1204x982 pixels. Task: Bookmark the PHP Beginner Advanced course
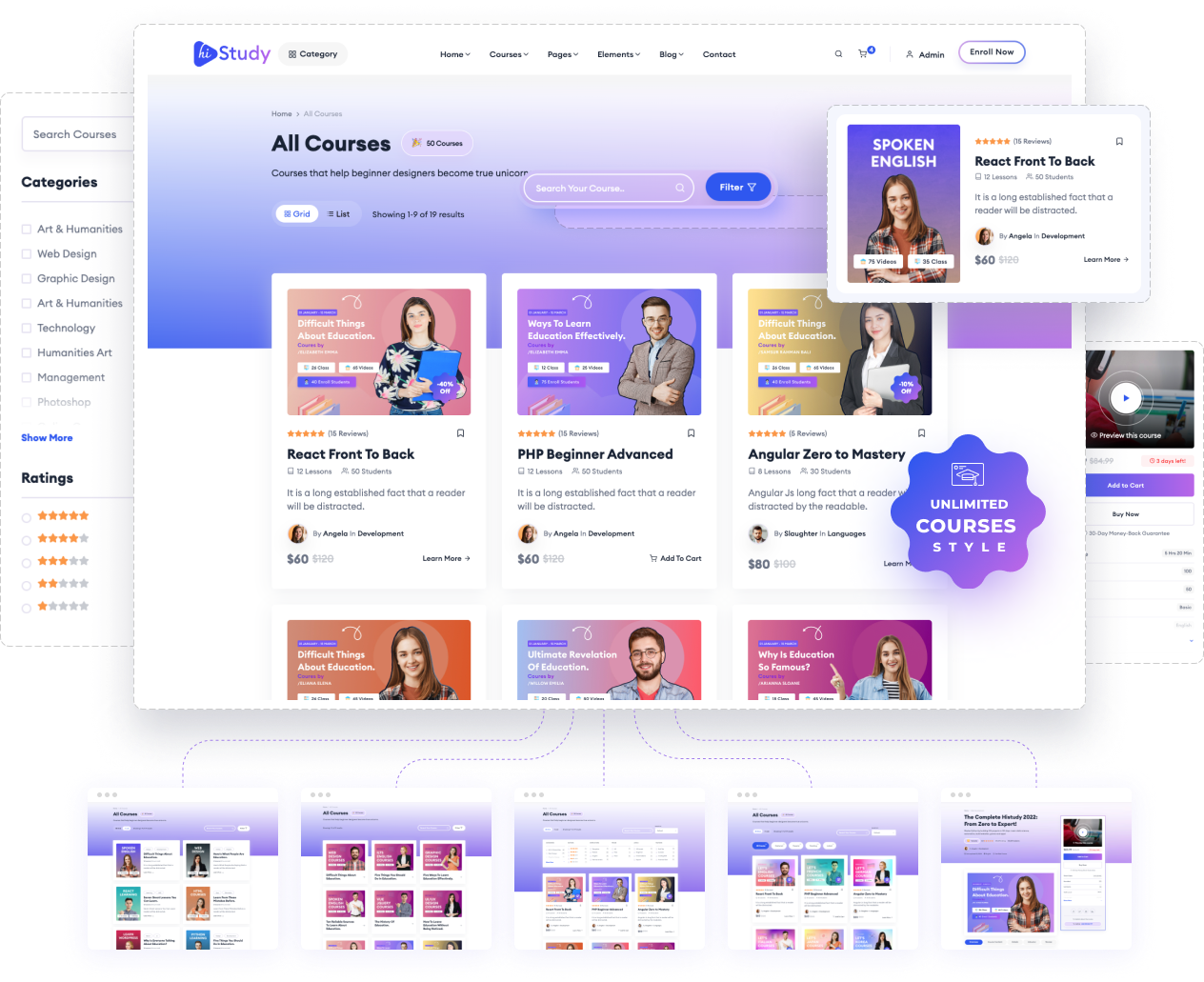point(692,433)
